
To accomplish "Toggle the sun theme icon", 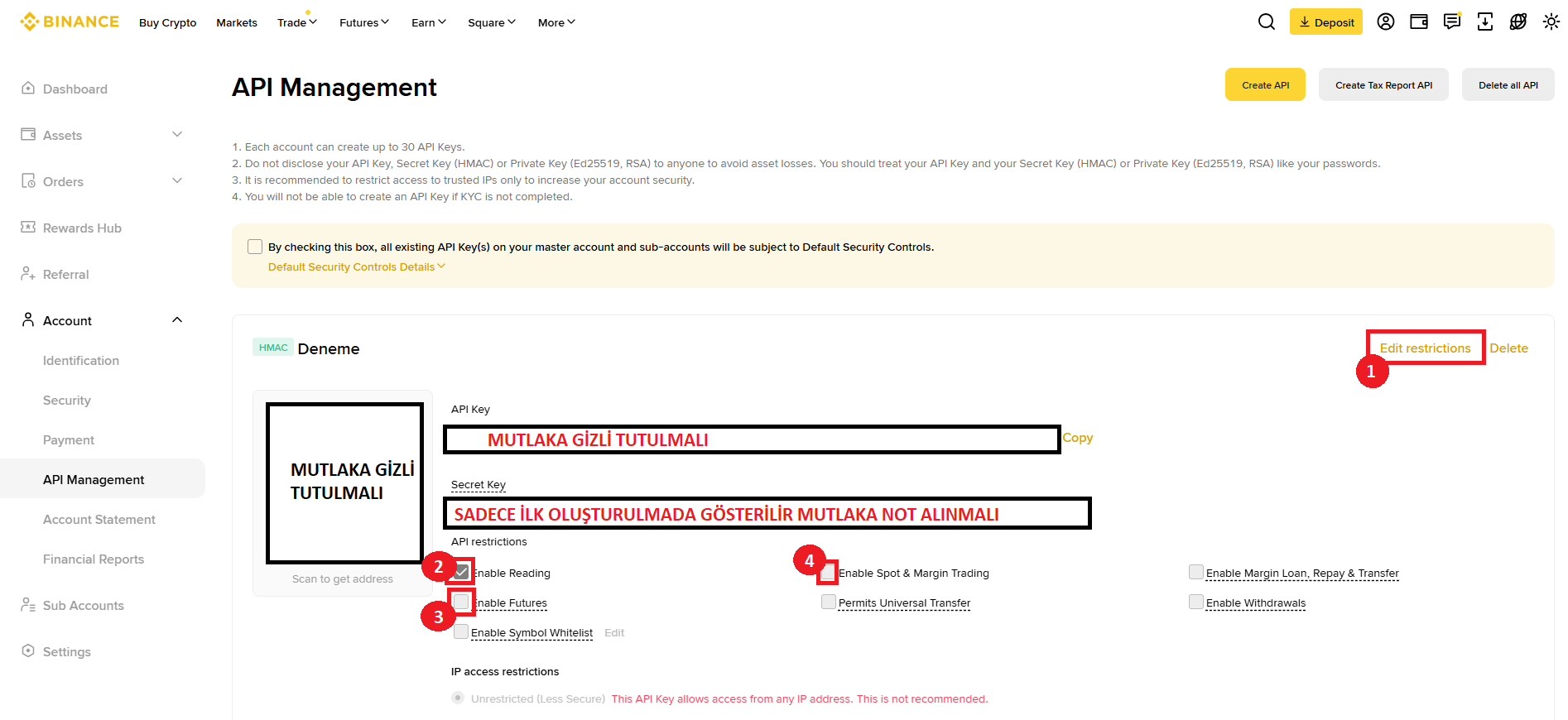I will [1551, 22].
